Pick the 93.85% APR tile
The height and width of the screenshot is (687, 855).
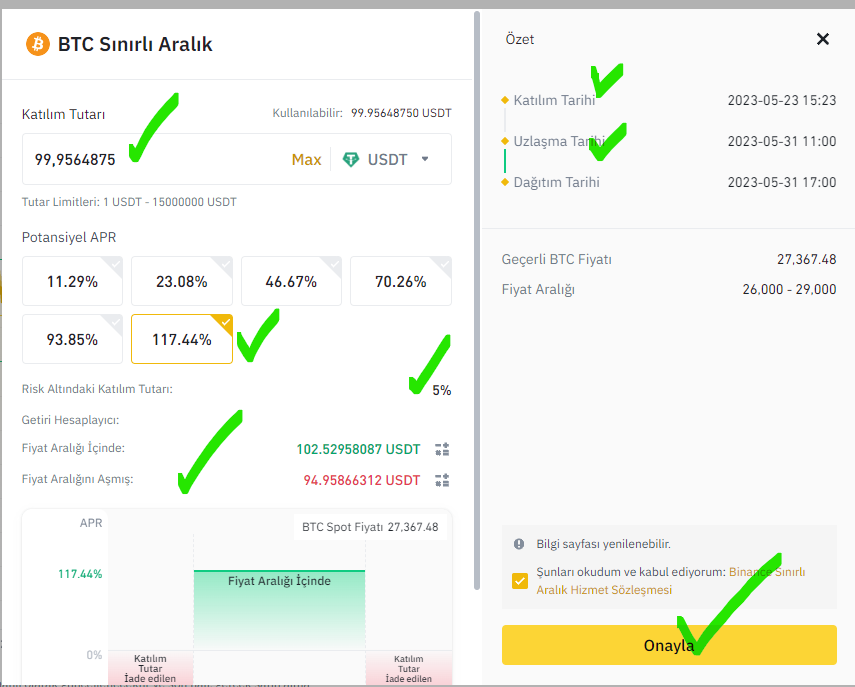point(72,340)
